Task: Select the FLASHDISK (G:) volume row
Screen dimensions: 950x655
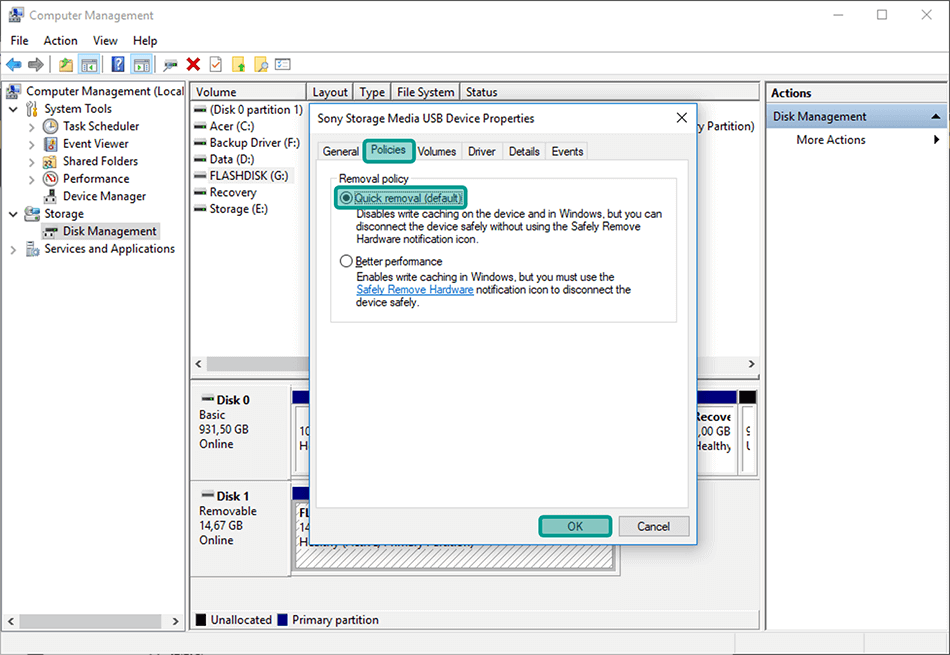Action: 242,176
